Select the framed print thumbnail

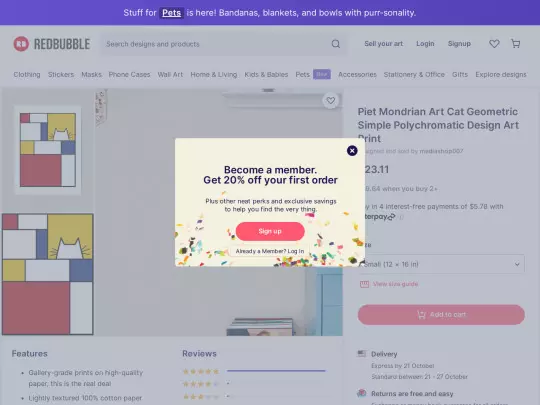[48, 150]
